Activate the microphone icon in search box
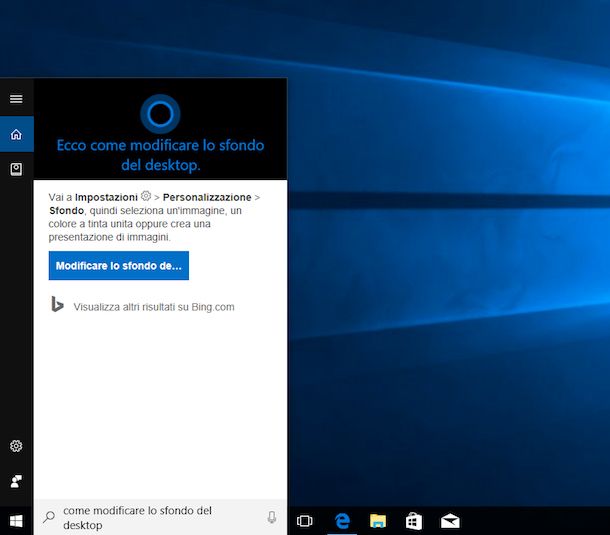 (271, 517)
